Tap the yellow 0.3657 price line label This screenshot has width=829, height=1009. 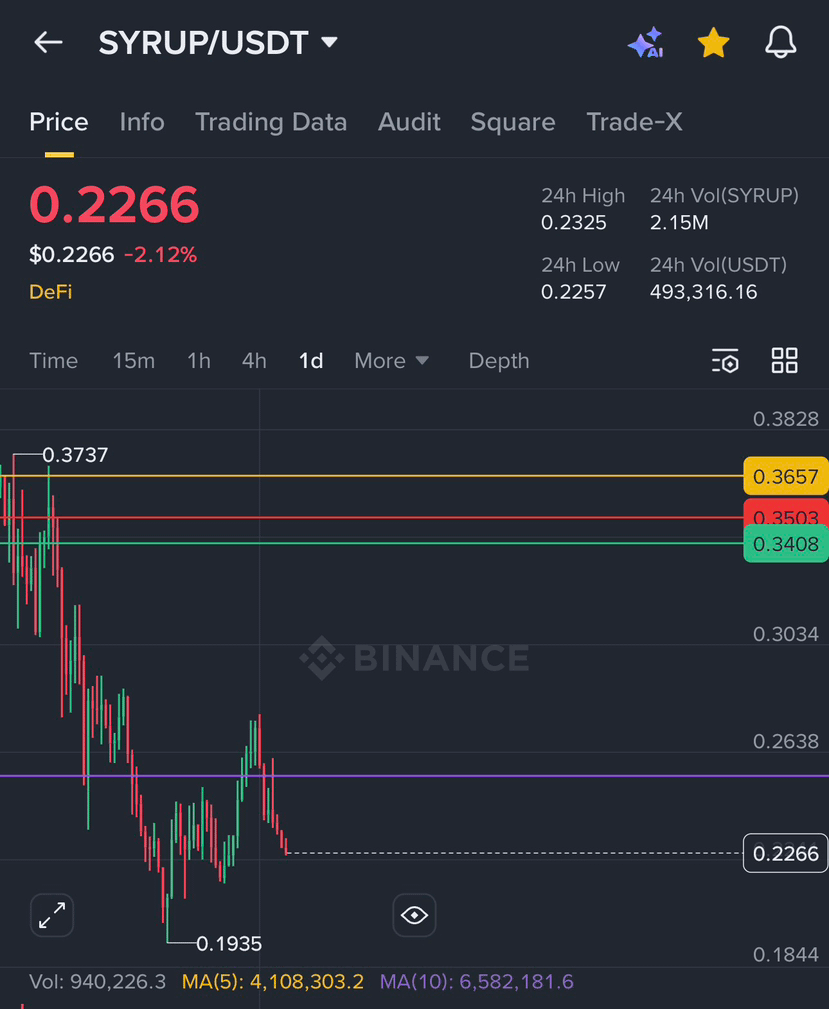(x=786, y=477)
